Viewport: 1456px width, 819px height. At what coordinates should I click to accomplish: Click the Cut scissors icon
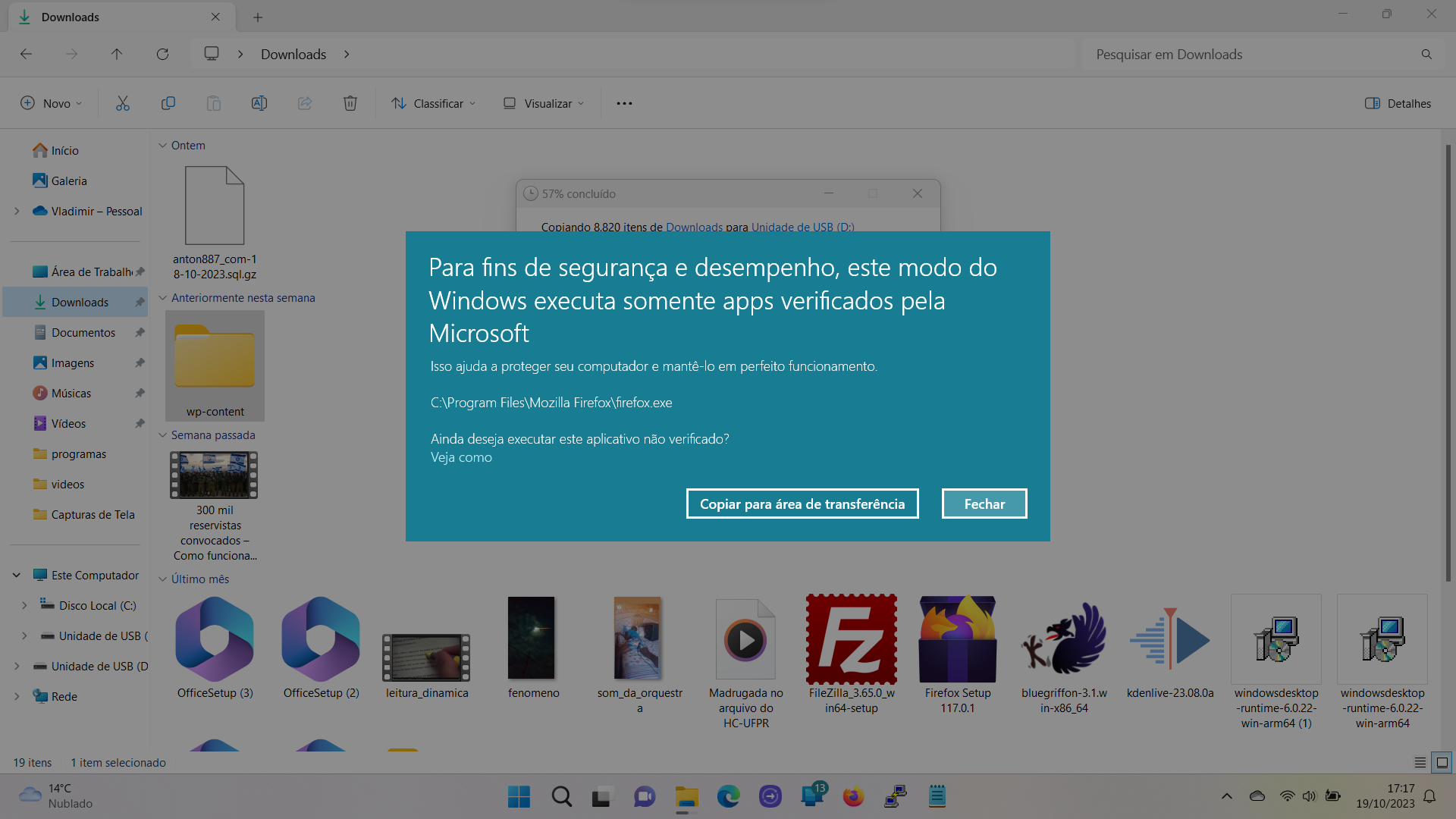(x=122, y=103)
